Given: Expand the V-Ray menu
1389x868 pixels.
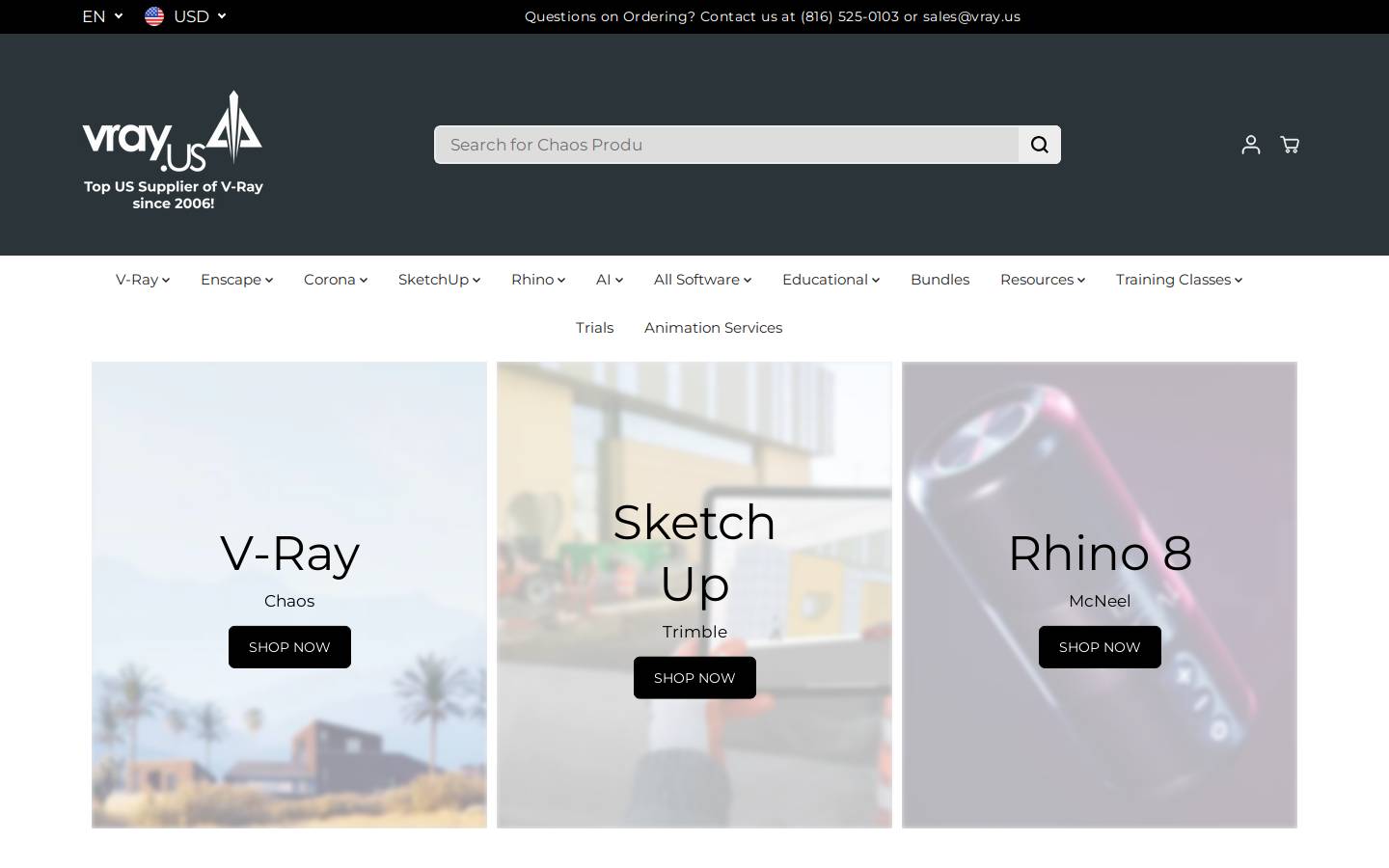Looking at the screenshot, I should pos(143,280).
